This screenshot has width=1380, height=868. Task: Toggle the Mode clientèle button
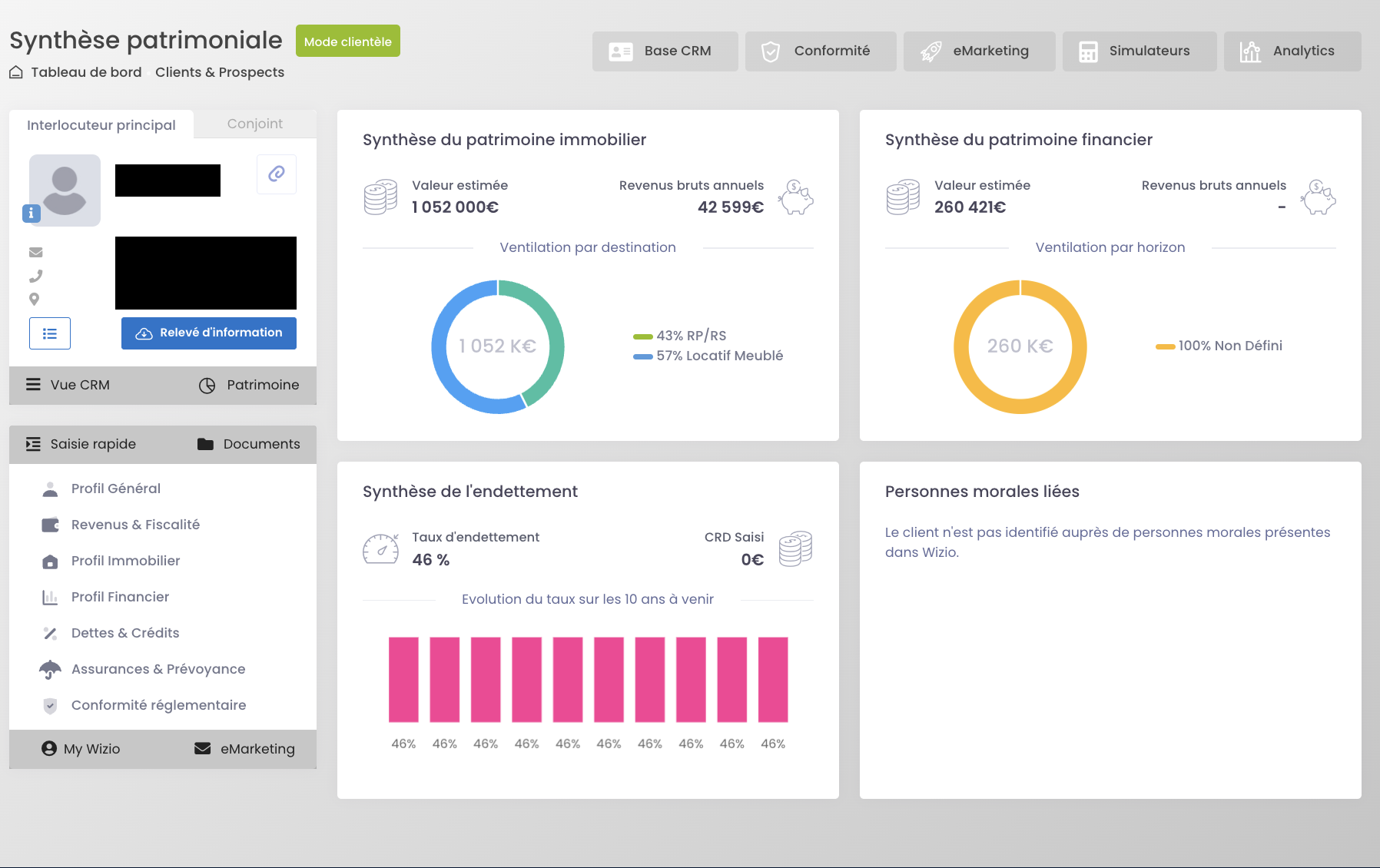point(347,41)
